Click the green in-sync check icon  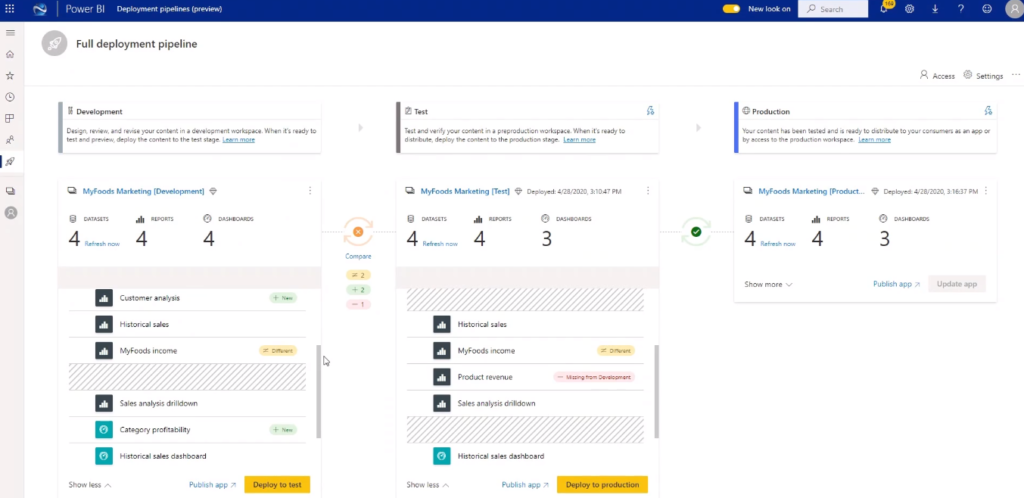coord(696,232)
